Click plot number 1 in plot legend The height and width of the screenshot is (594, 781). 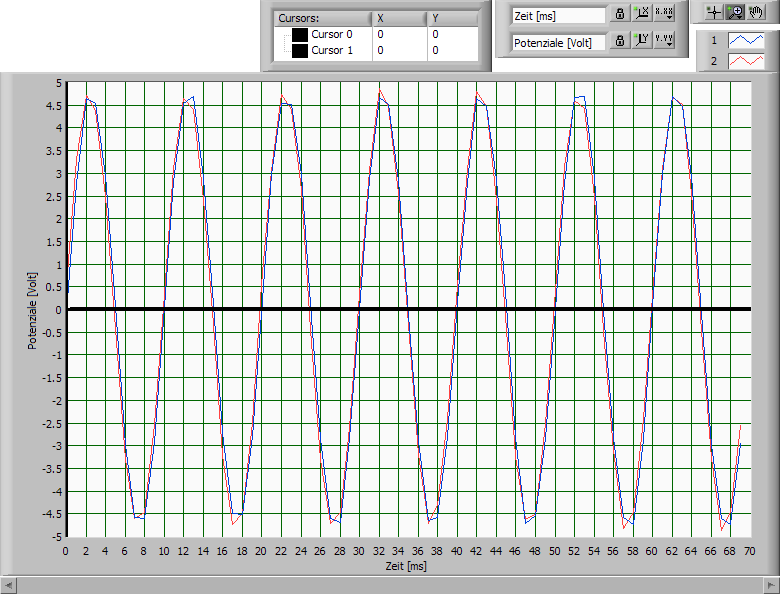click(x=714, y=40)
